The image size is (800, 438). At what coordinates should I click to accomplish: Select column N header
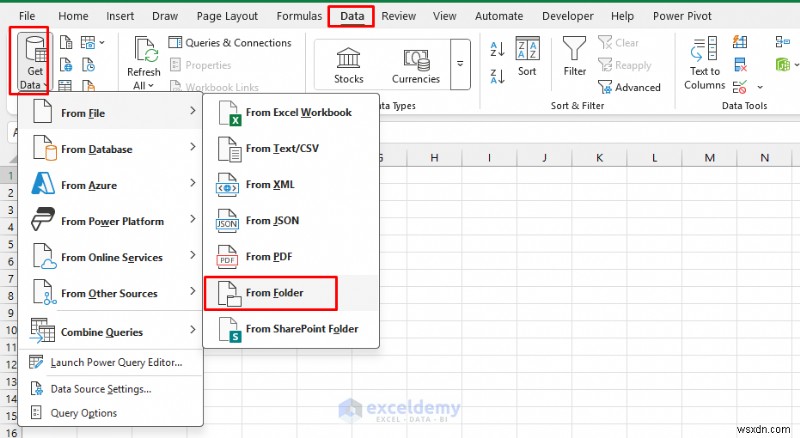(x=765, y=158)
